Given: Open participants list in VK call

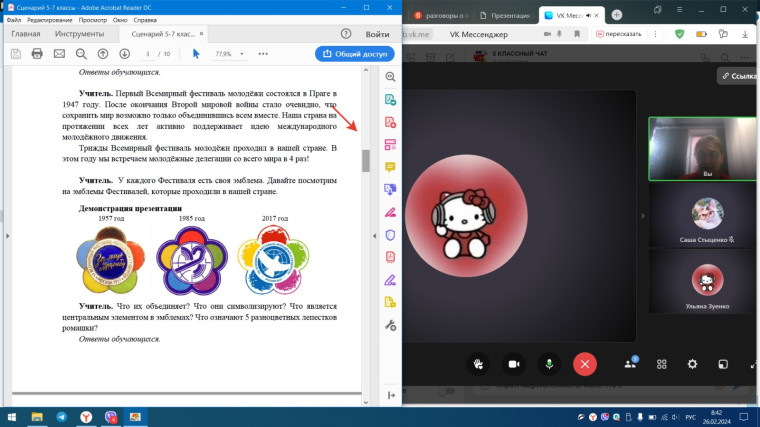Looking at the screenshot, I should (x=631, y=364).
